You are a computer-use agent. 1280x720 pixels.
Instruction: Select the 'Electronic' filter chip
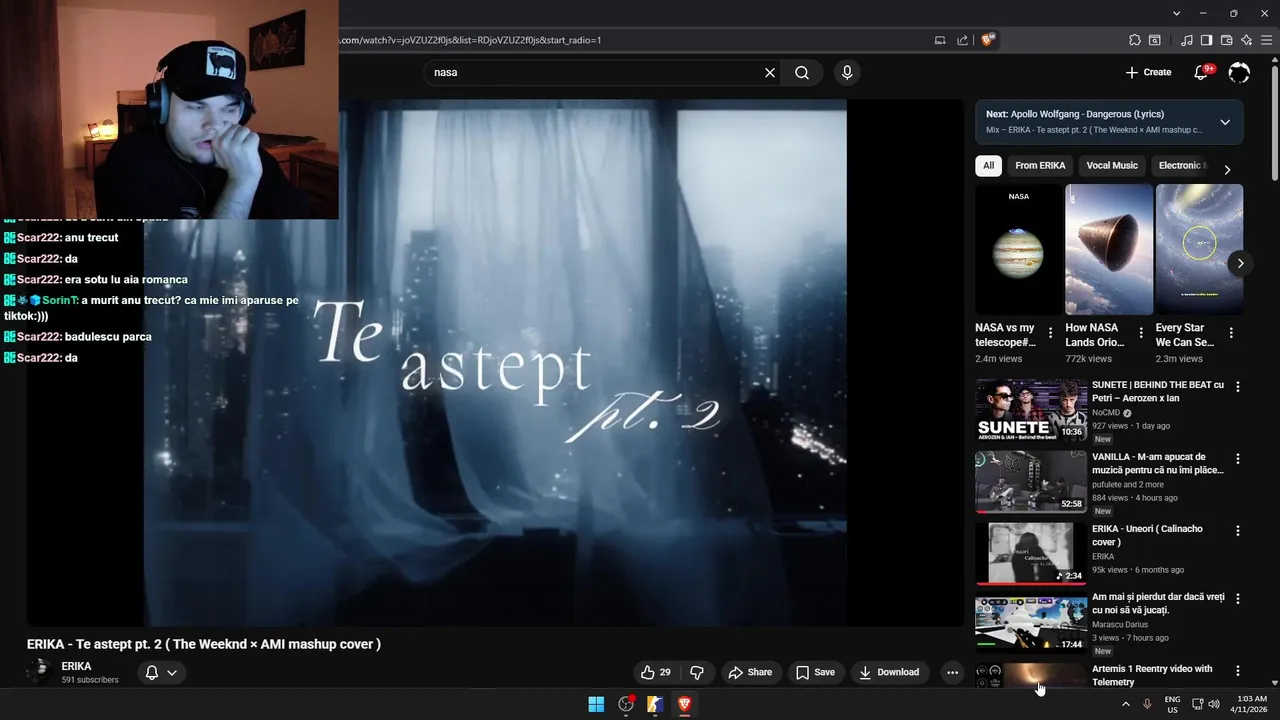pos(1180,165)
